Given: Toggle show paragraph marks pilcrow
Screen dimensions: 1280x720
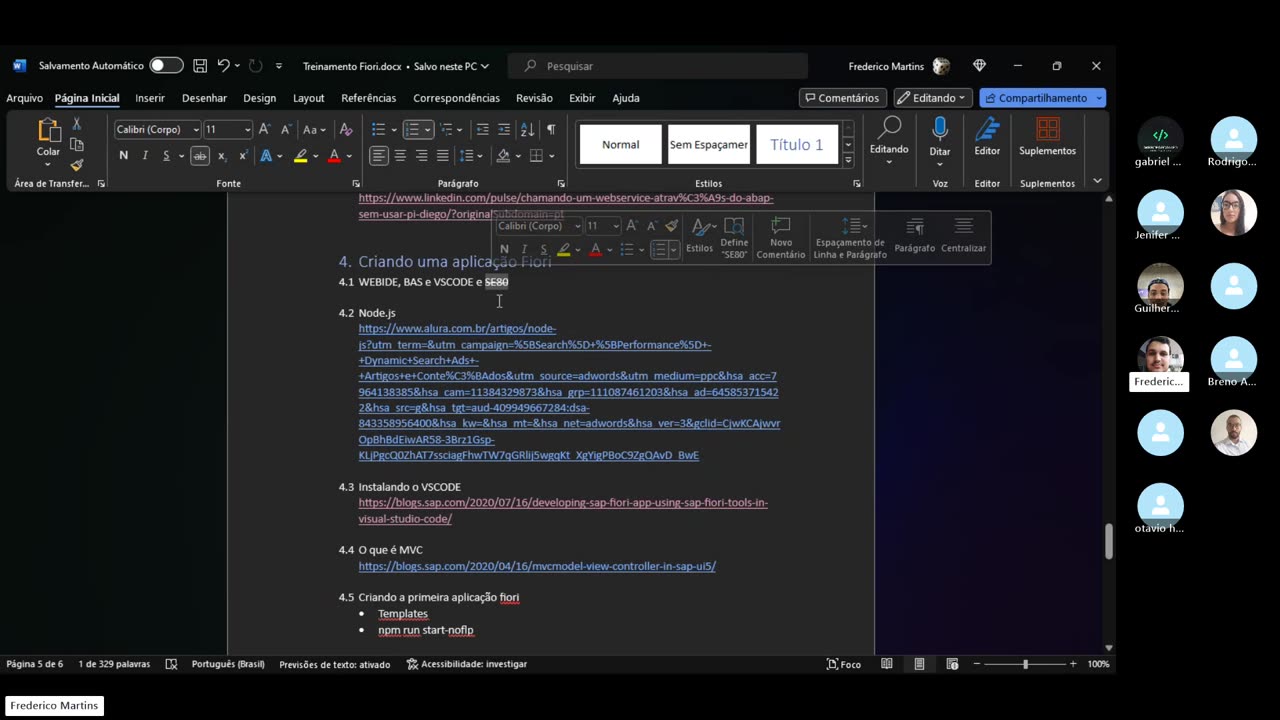Looking at the screenshot, I should pos(551,129).
